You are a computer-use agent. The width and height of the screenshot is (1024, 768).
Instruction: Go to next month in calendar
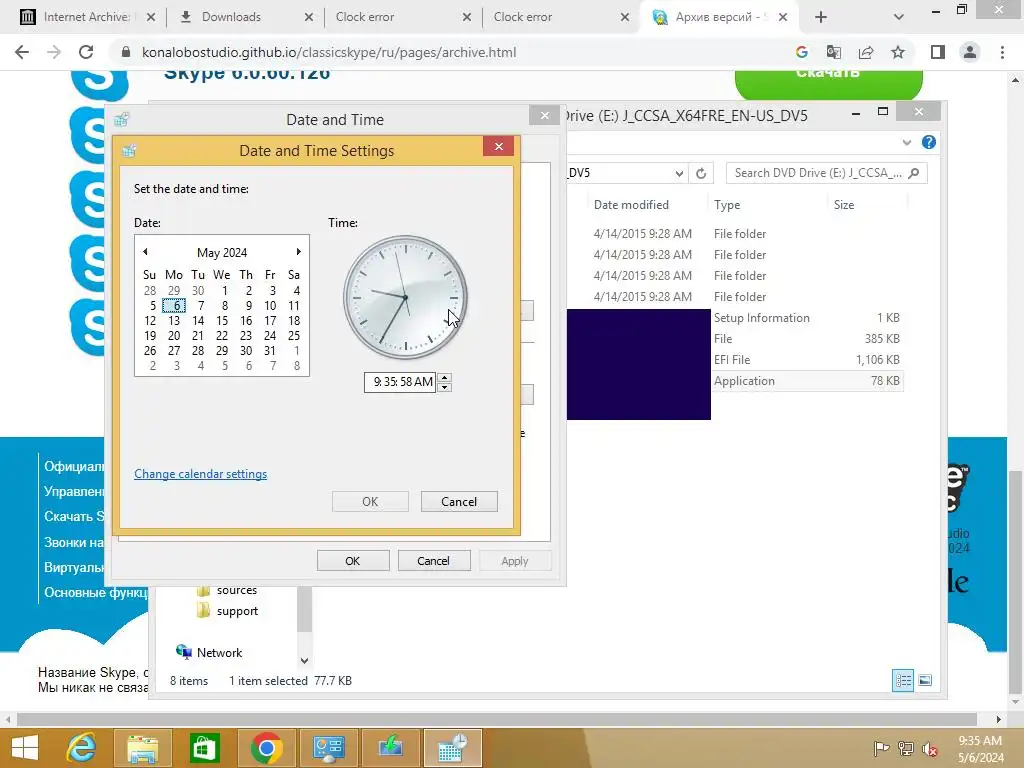(x=298, y=252)
